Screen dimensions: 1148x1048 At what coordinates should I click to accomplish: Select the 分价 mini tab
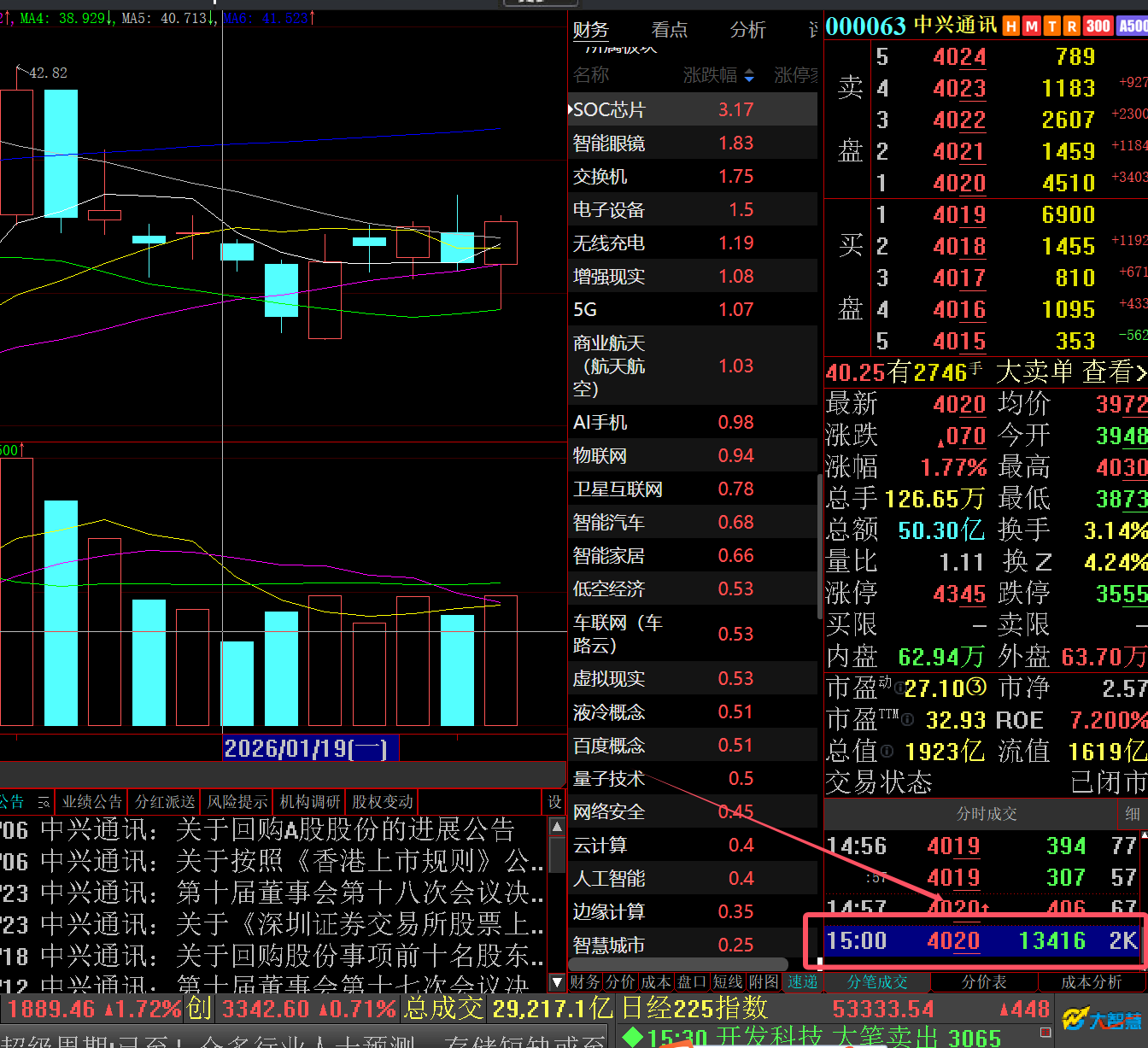pyautogui.click(x=621, y=982)
